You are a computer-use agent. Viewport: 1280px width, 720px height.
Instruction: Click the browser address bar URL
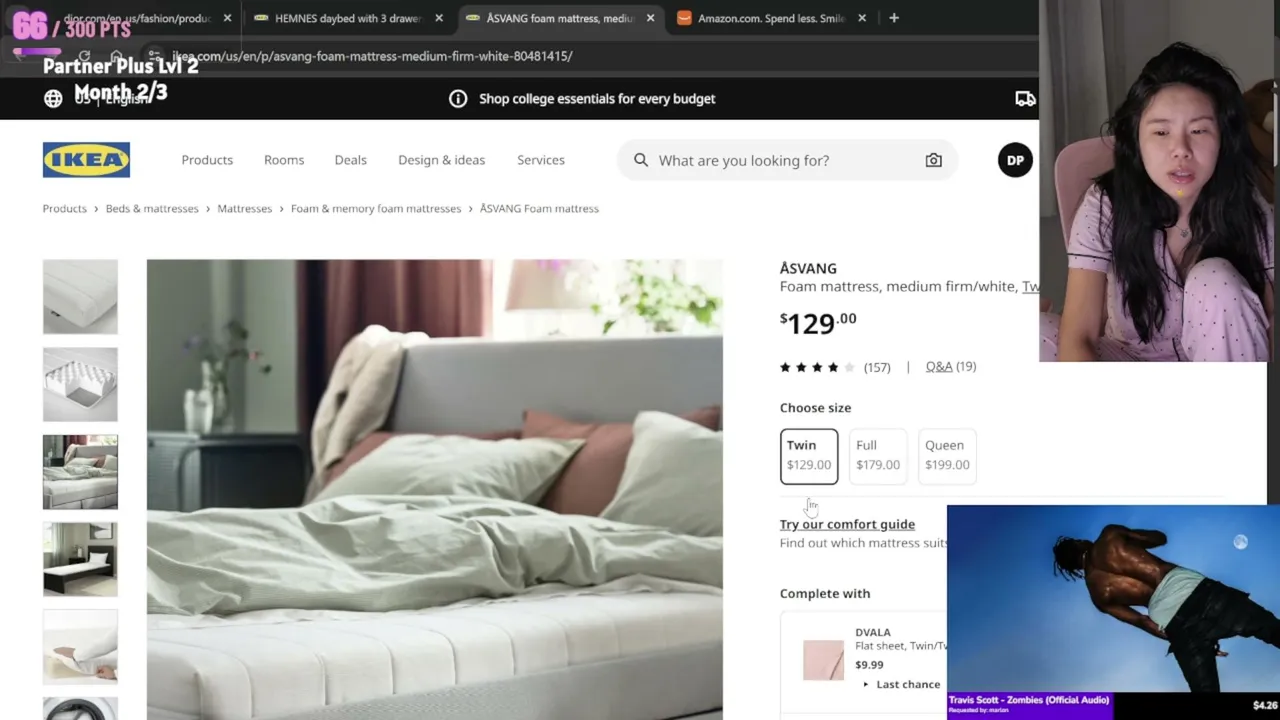[372, 56]
